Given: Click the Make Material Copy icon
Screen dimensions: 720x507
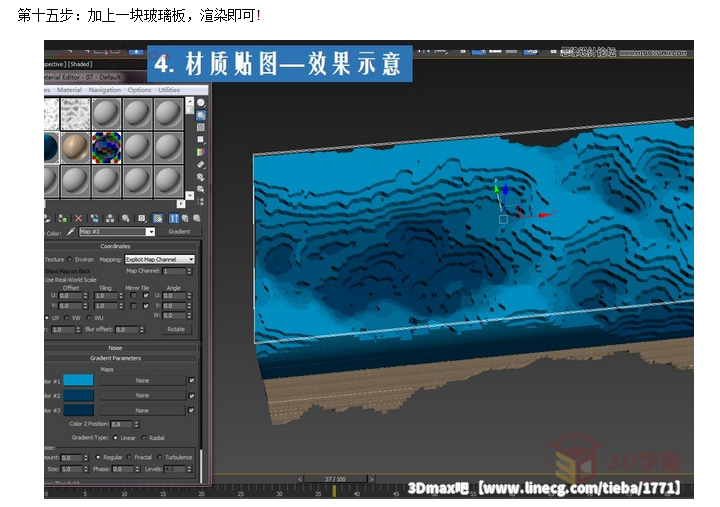Looking at the screenshot, I should click(95, 219).
